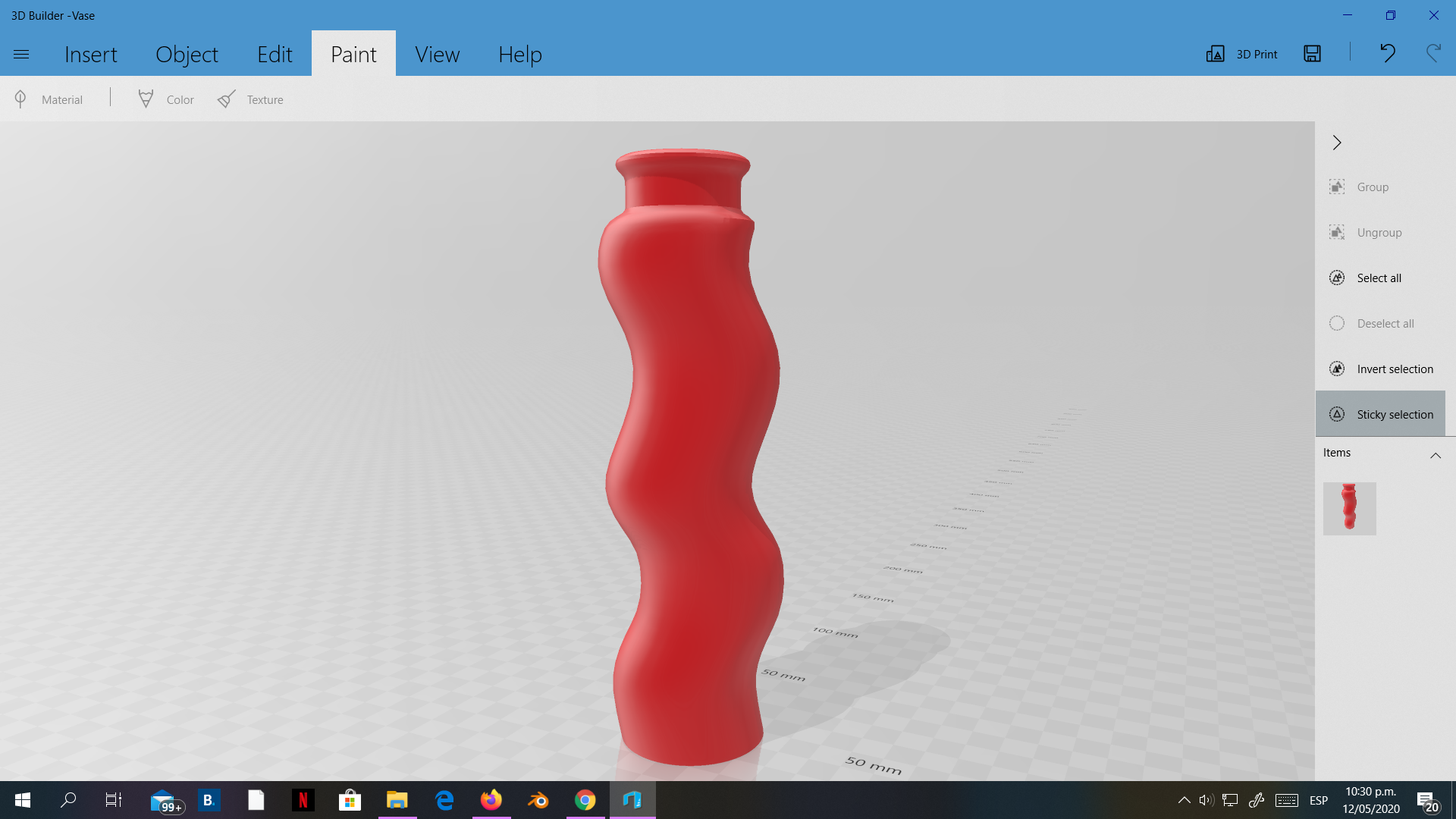Click the 3D Print button
Image resolution: width=1456 pixels, height=819 pixels.
coord(1242,54)
